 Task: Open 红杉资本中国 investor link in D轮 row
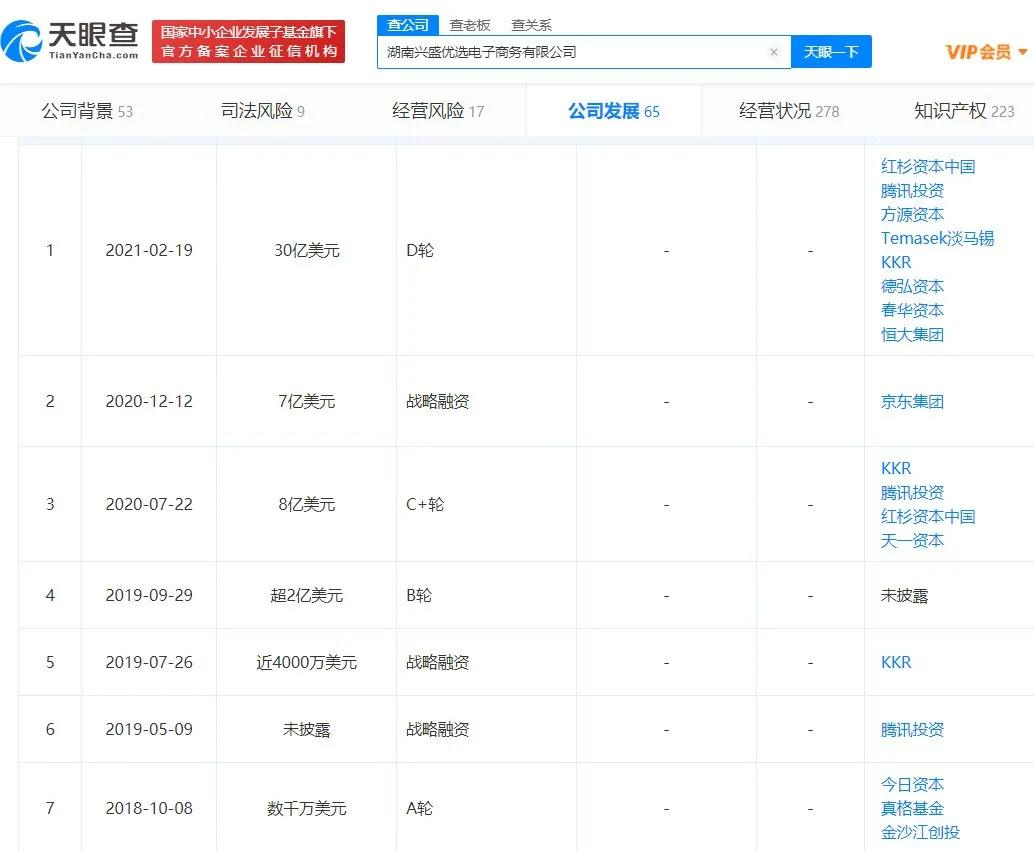tap(928, 166)
